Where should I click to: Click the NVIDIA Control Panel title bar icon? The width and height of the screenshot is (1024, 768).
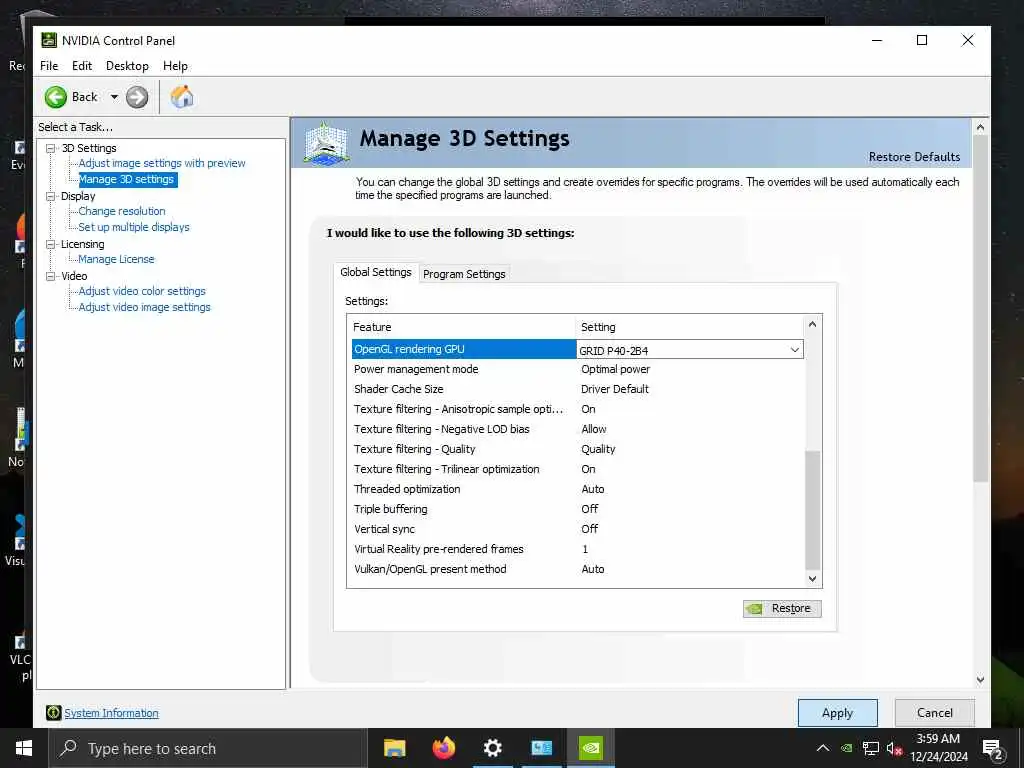[x=49, y=40]
